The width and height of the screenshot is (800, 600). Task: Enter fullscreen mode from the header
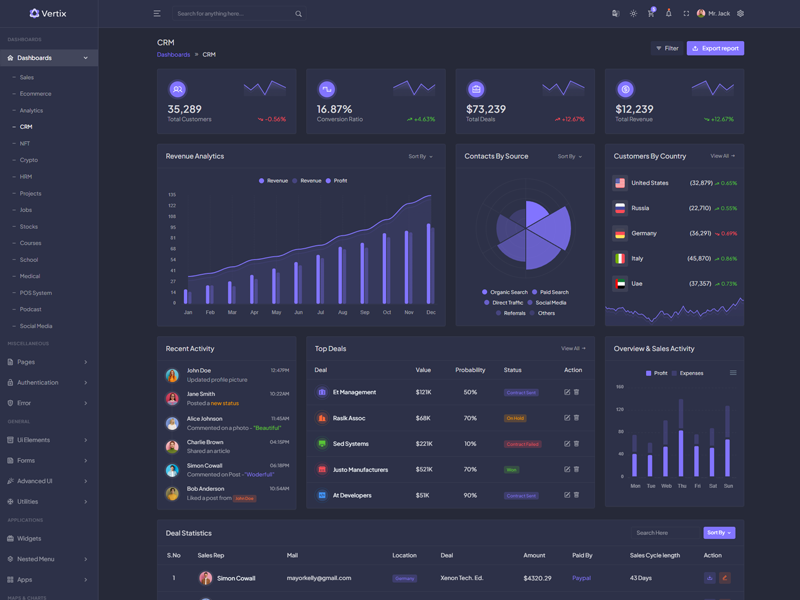[x=686, y=14]
